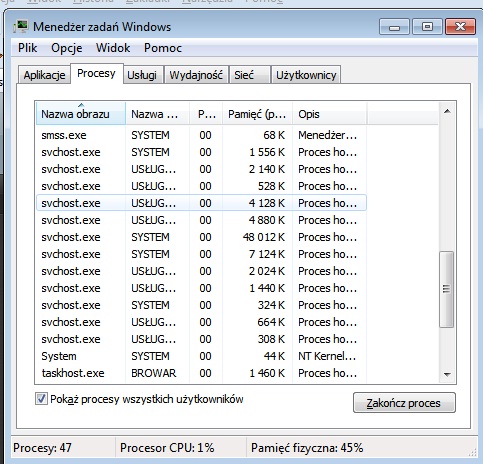Select svchost.exe using 528 K memory

(201, 186)
